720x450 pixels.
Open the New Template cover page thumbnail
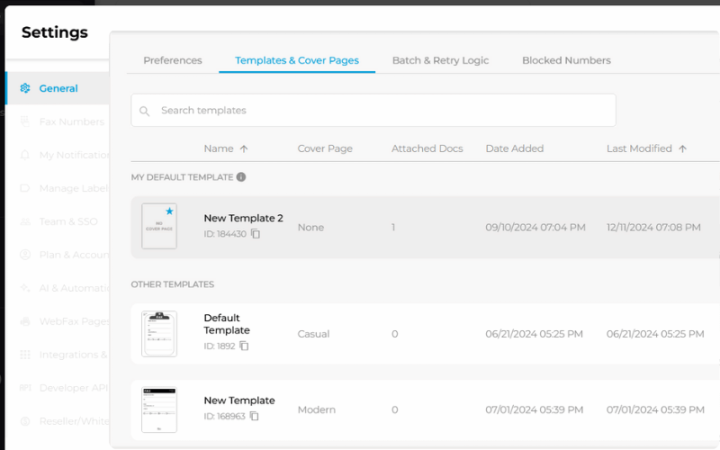point(159,409)
